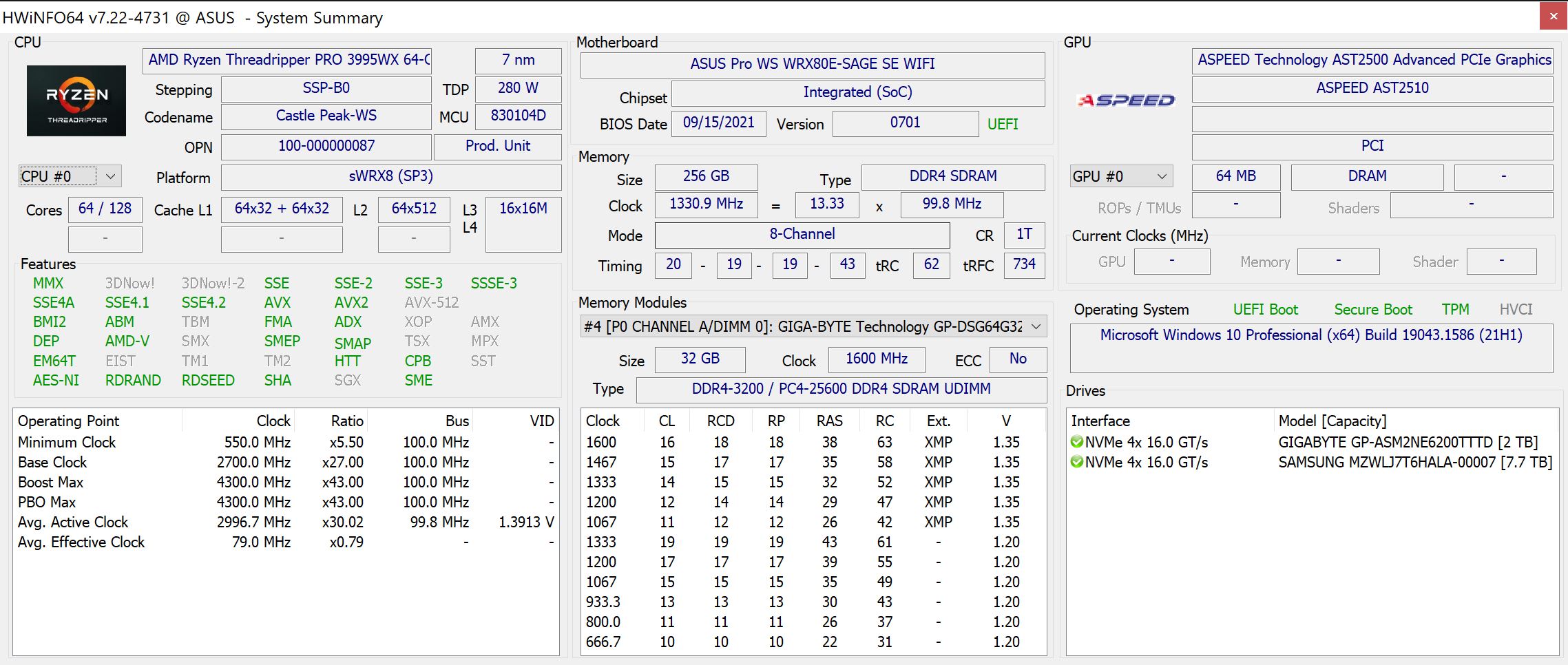Click the DDR4-3200 / PC4-25600 type field
This screenshot has width=1568, height=665.
(842, 389)
